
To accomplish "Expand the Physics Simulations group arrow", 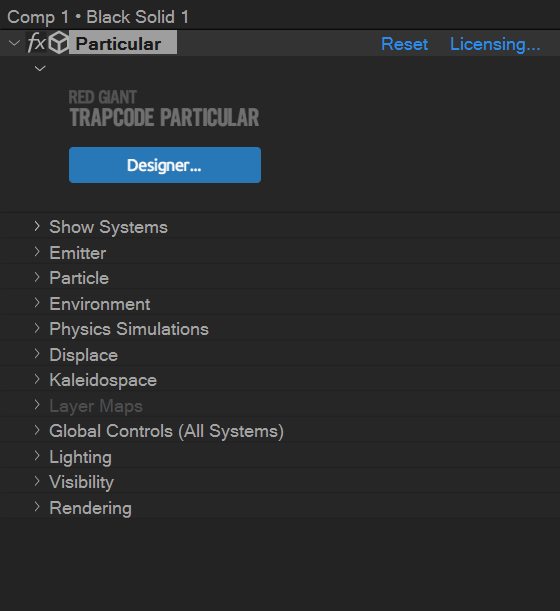I will point(37,328).
